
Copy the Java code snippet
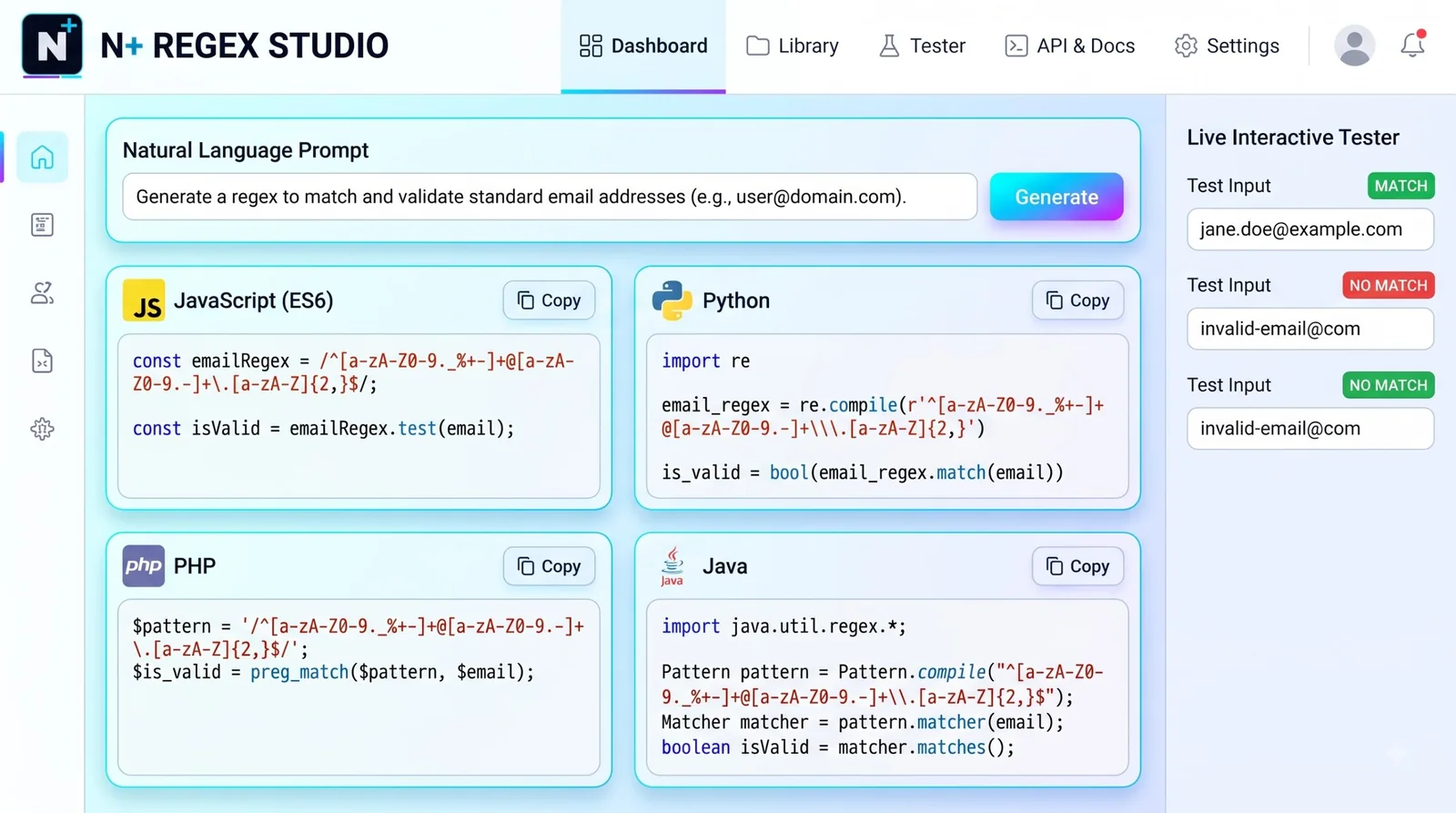[x=1077, y=566]
